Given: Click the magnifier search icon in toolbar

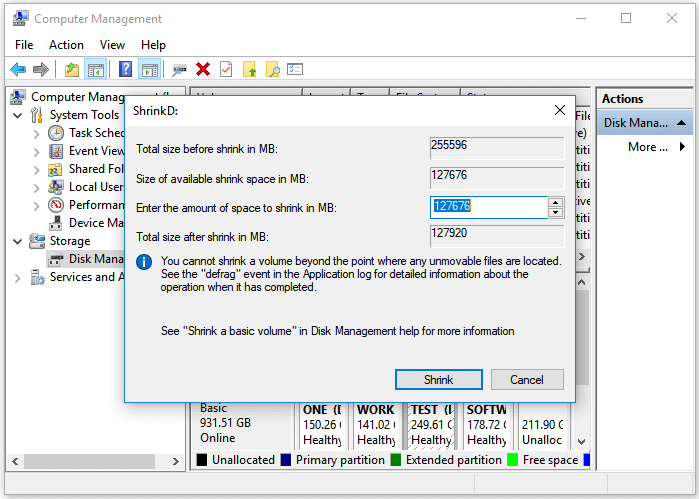Looking at the screenshot, I should click(271, 69).
